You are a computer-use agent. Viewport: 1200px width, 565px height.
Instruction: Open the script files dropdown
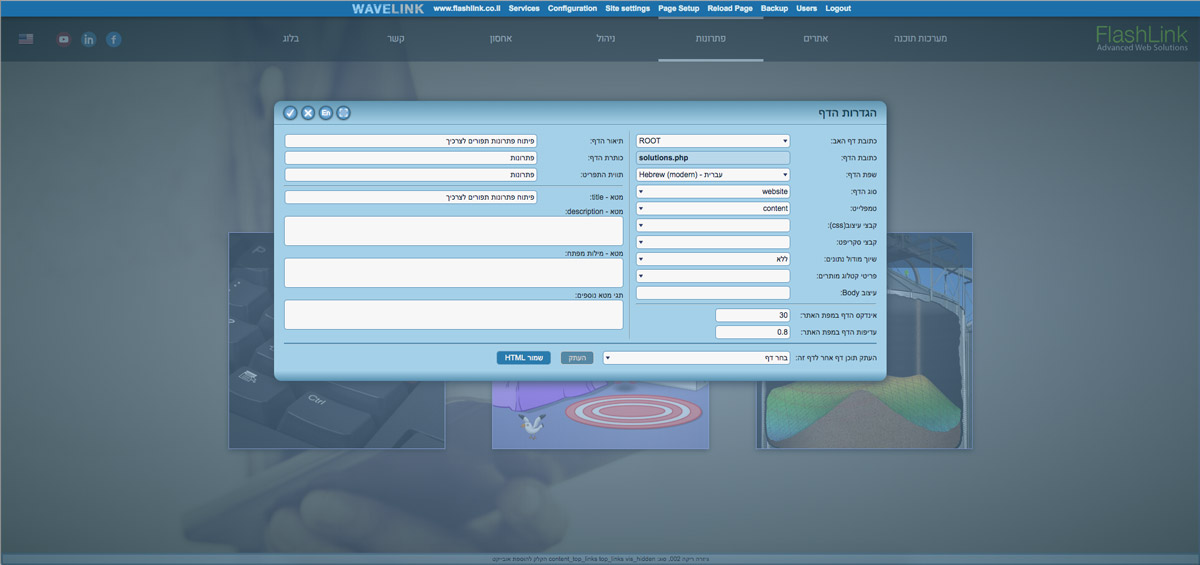713,242
